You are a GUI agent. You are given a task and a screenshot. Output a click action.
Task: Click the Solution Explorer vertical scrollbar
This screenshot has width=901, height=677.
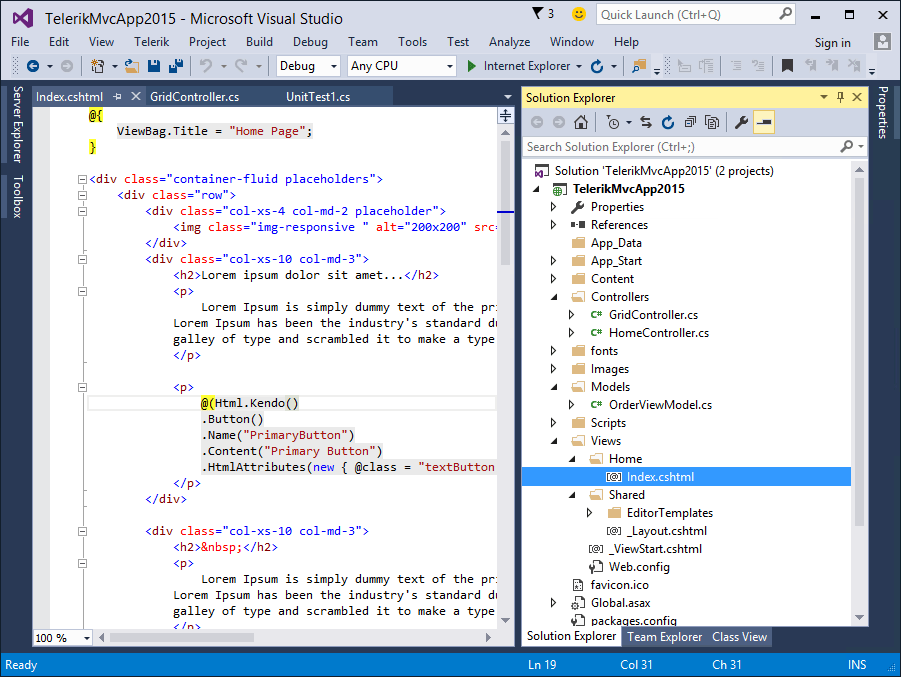coord(859,352)
